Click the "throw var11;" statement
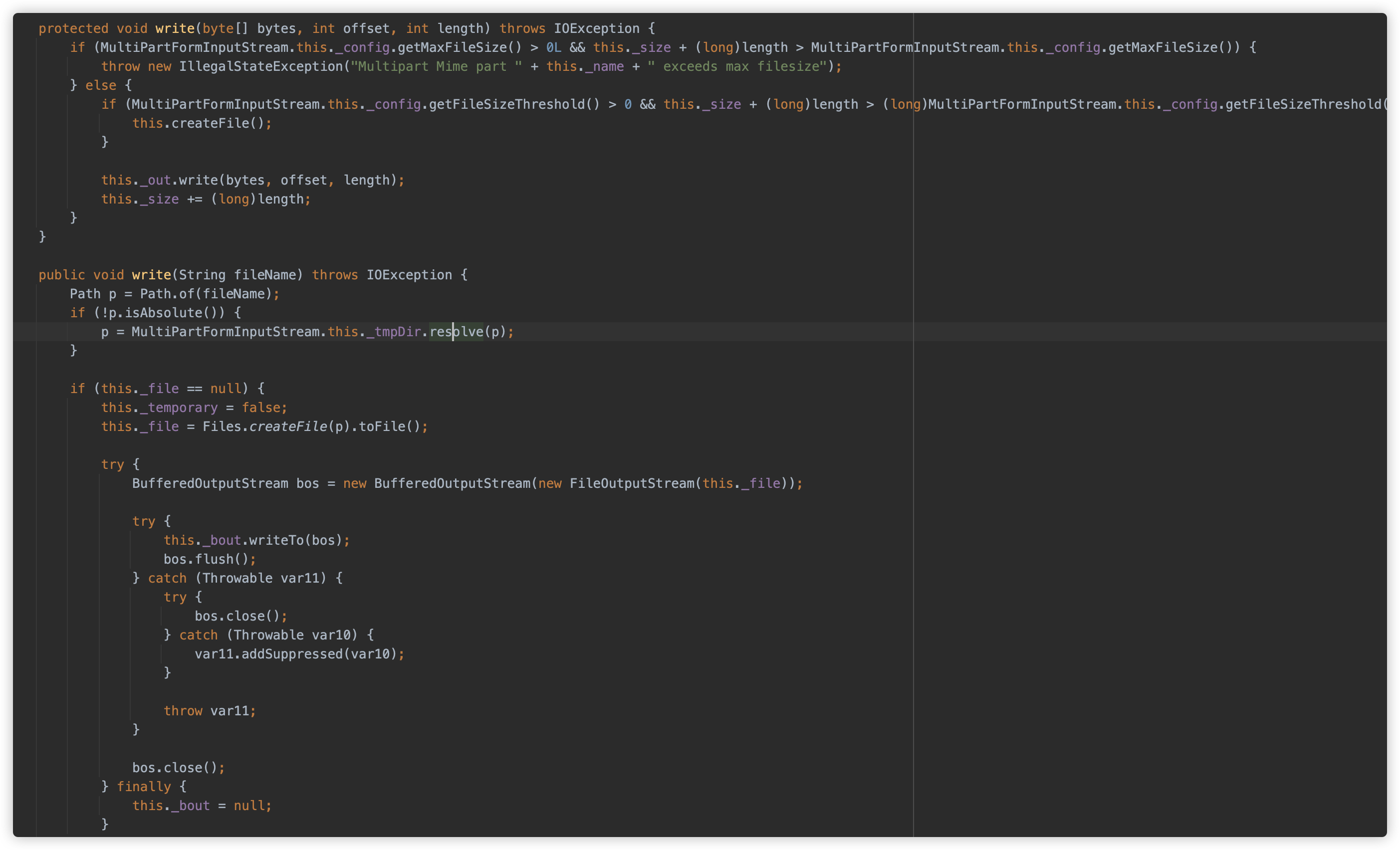The height and width of the screenshot is (850, 1400). tap(210, 711)
